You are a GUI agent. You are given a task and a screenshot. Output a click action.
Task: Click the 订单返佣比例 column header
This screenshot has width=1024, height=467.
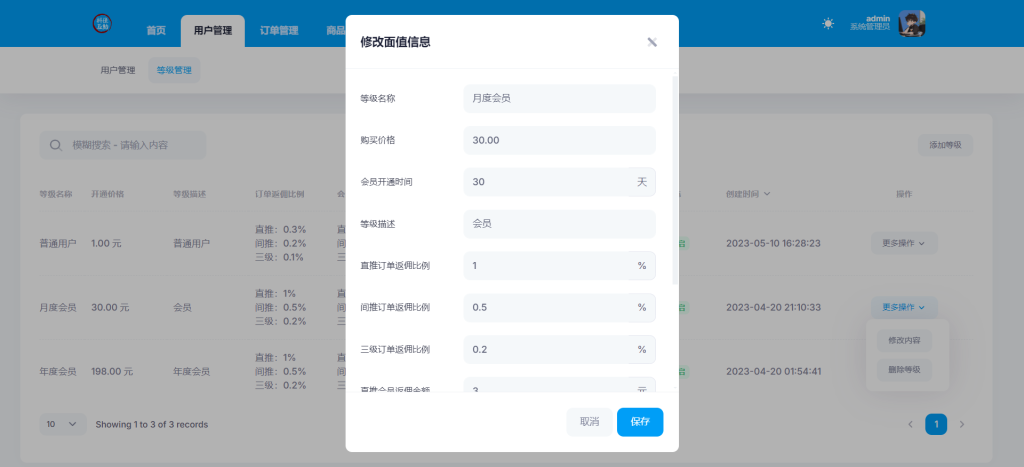(x=280, y=194)
